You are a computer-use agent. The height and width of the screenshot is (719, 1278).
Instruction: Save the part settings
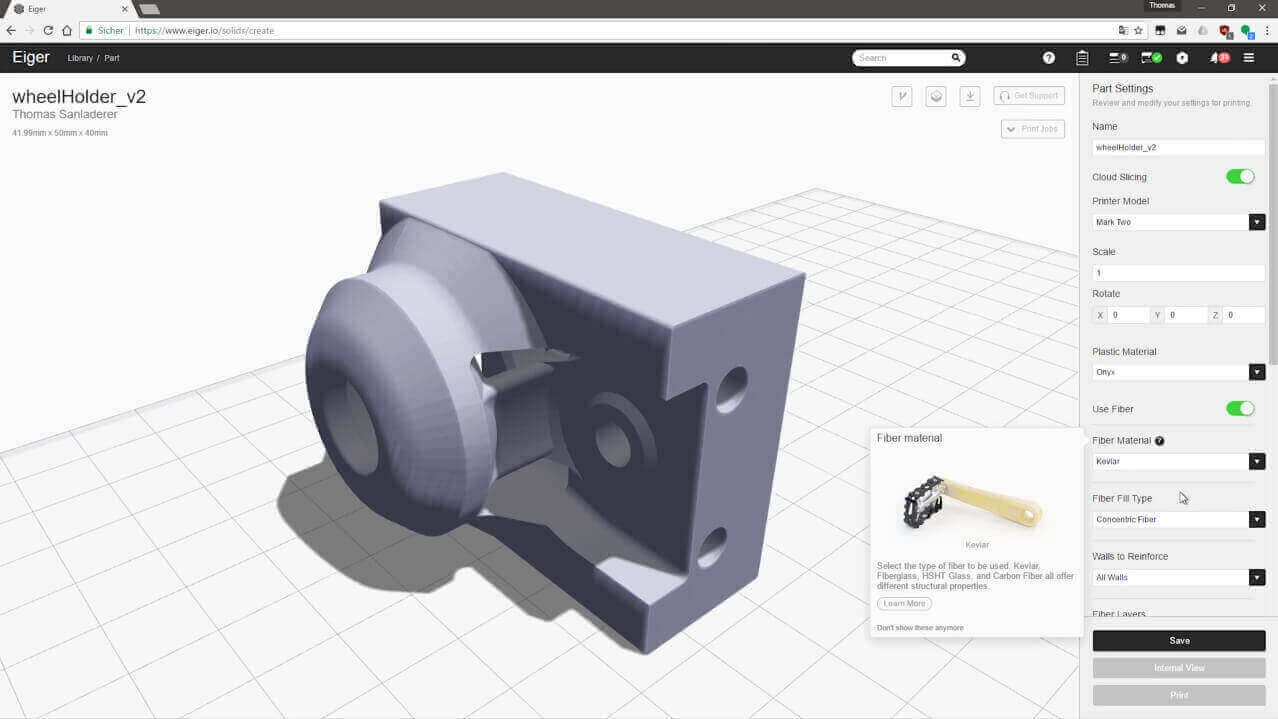click(1178, 640)
